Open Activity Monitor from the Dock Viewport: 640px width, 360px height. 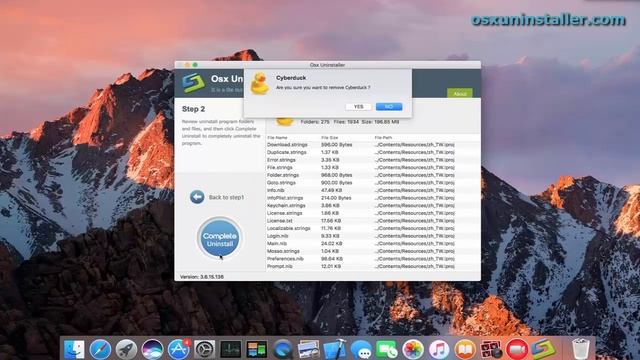(231, 349)
